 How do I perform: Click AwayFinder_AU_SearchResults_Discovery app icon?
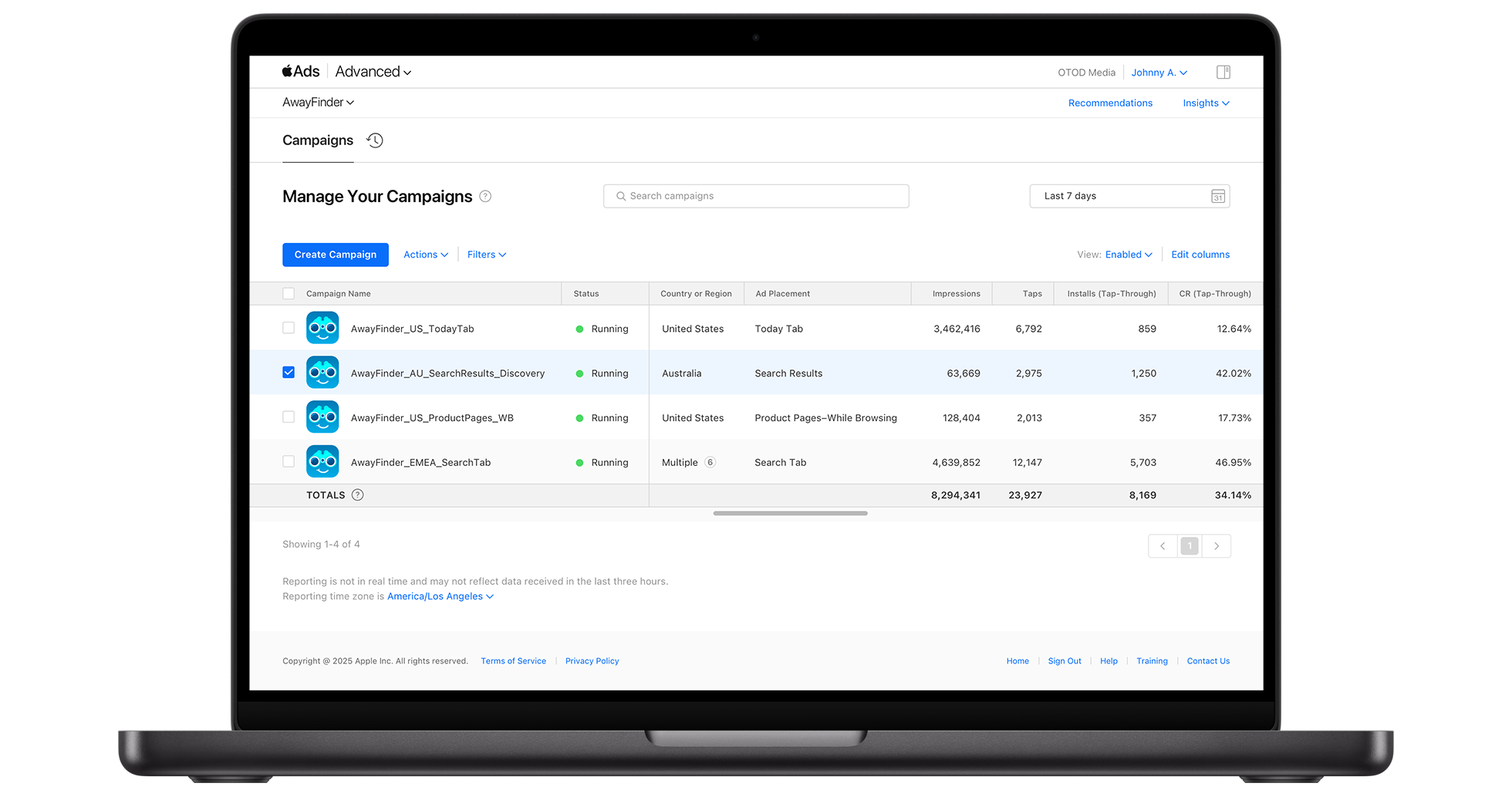point(322,373)
